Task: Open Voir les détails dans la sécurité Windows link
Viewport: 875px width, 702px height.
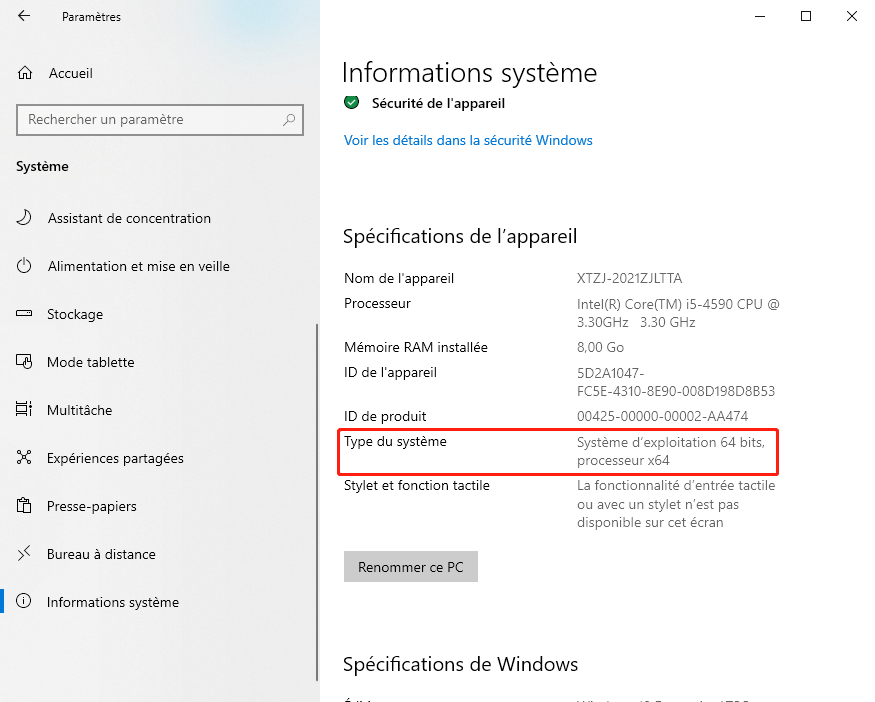Action: (468, 140)
